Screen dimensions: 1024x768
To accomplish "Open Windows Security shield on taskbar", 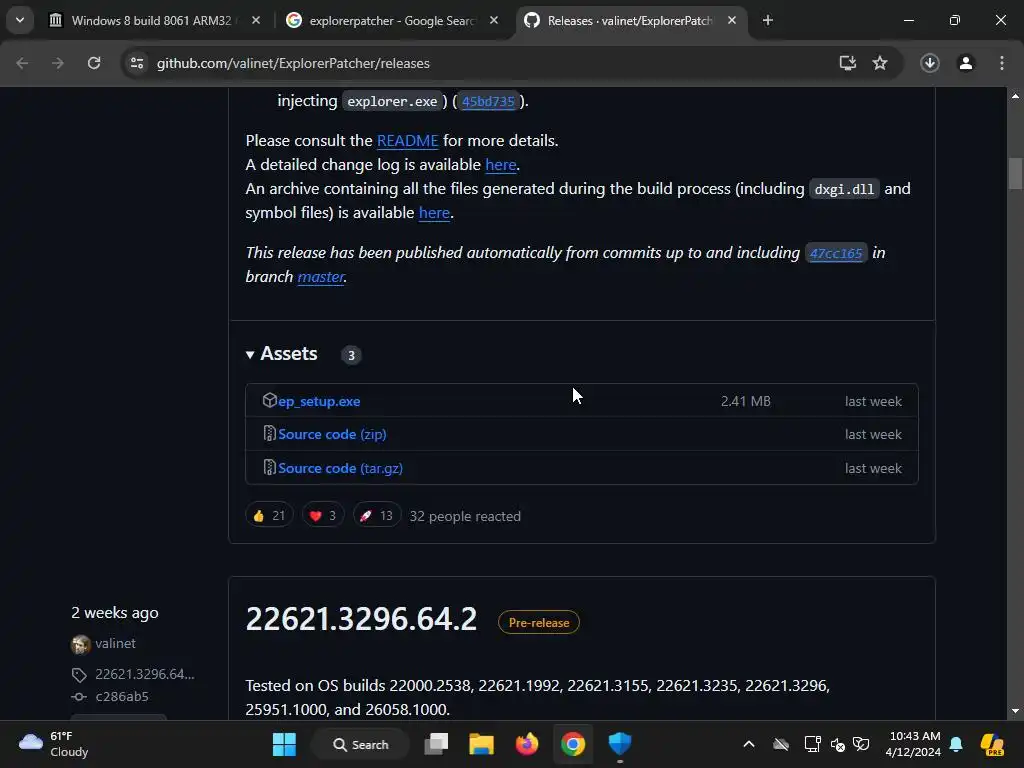I will coord(620,744).
